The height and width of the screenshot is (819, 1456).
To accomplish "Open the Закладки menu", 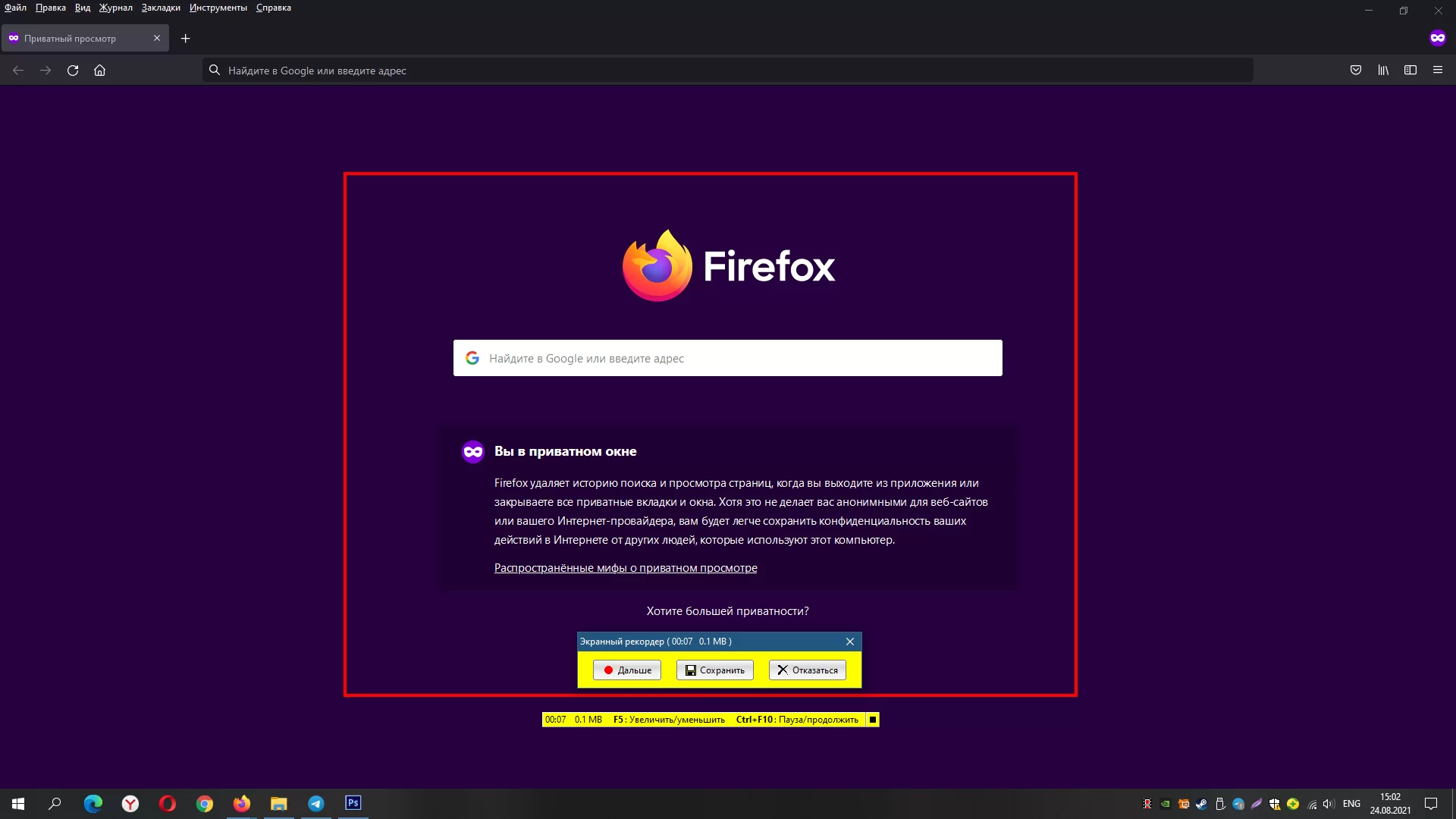I will 161,8.
